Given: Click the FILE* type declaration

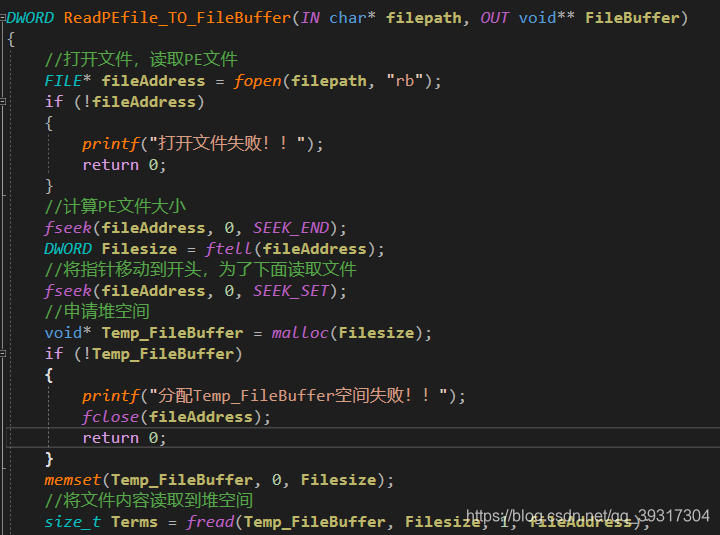Looking at the screenshot, I should [68, 81].
